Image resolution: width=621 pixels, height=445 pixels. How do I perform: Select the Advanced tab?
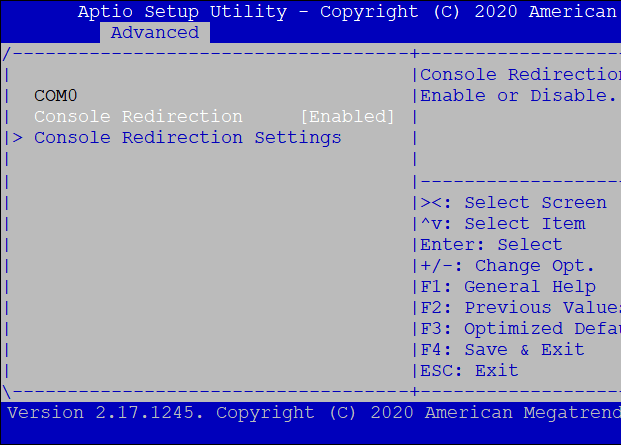[x=154, y=32]
